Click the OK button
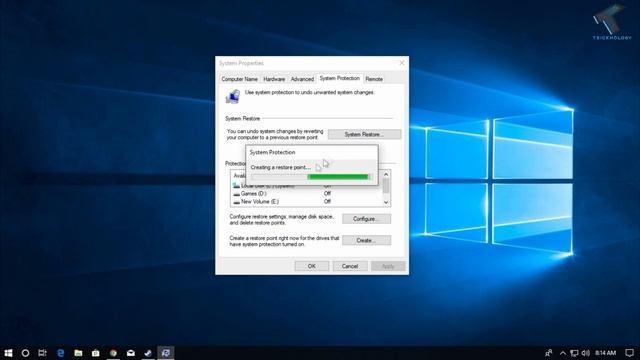640x360 pixels. (311, 266)
